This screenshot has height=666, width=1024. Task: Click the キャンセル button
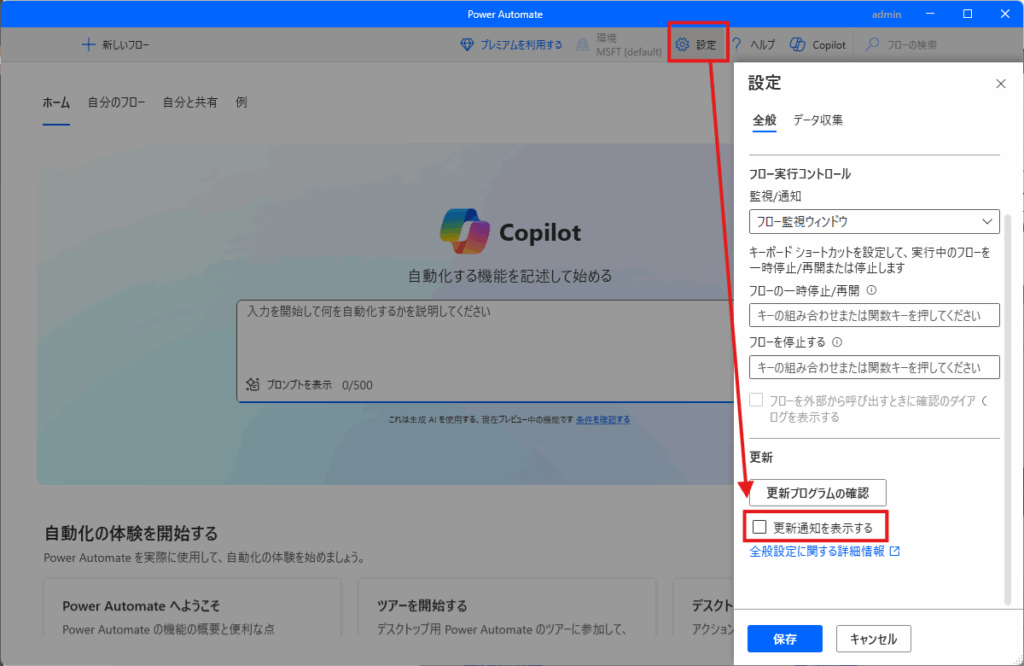pos(873,639)
